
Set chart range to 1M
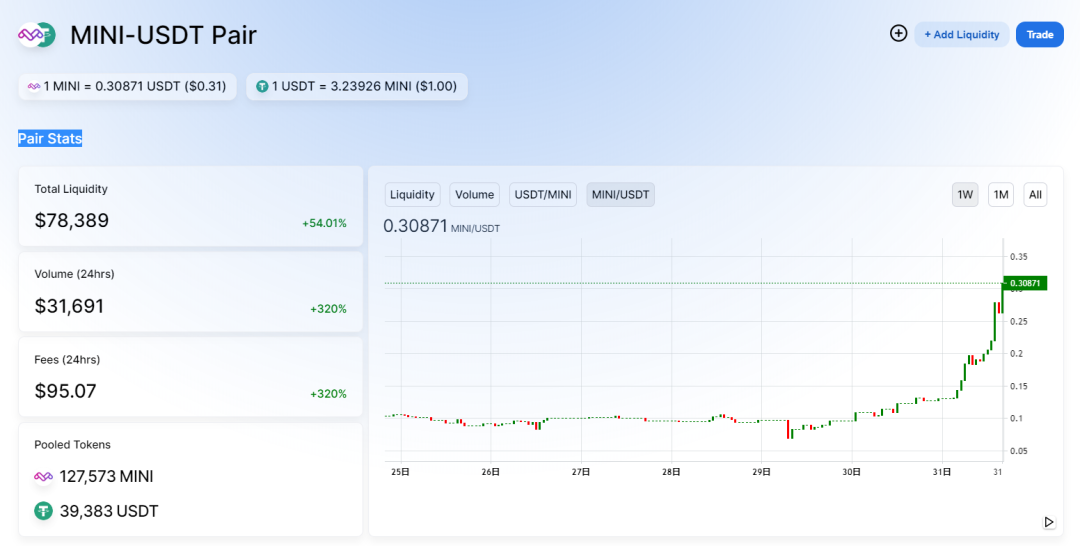click(x=1001, y=195)
